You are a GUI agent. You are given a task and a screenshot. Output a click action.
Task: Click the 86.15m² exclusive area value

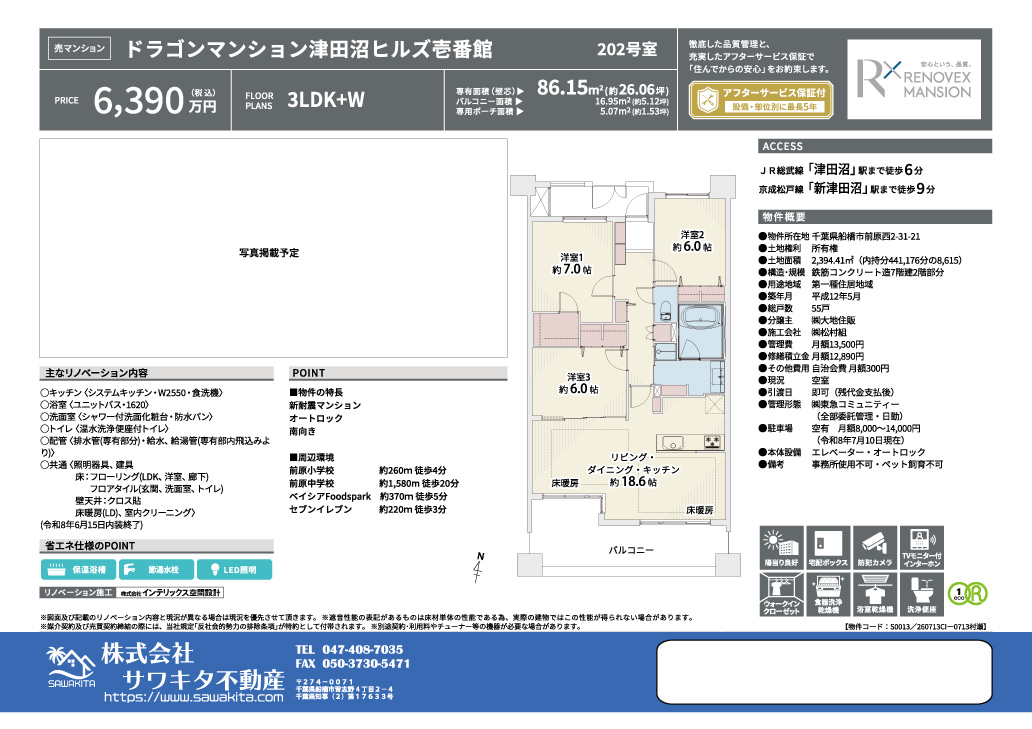point(571,88)
